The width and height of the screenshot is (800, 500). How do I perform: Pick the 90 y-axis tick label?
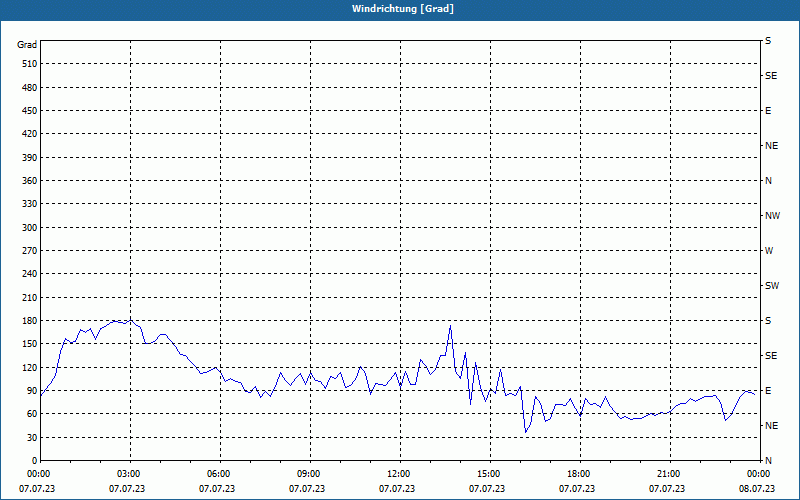pyautogui.click(x=32, y=390)
